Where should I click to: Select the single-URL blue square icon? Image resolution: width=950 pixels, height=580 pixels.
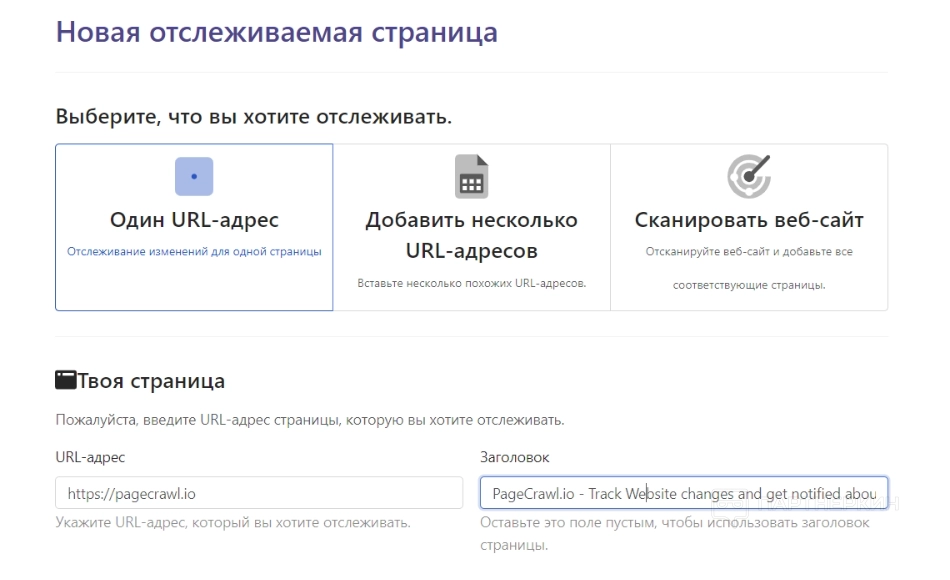coord(194,176)
